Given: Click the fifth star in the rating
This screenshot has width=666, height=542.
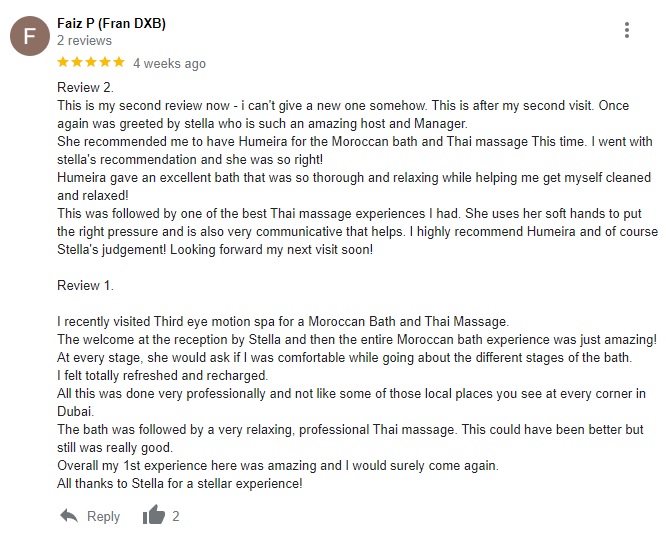Looking at the screenshot, I should (118, 62).
